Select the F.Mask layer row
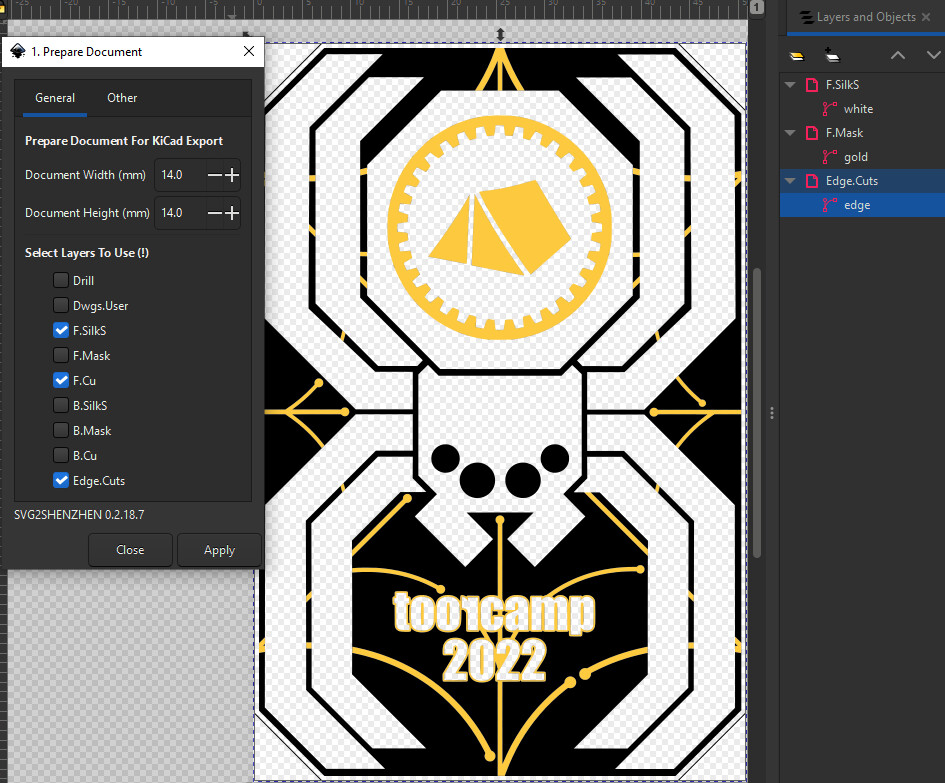 tap(862, 133)
